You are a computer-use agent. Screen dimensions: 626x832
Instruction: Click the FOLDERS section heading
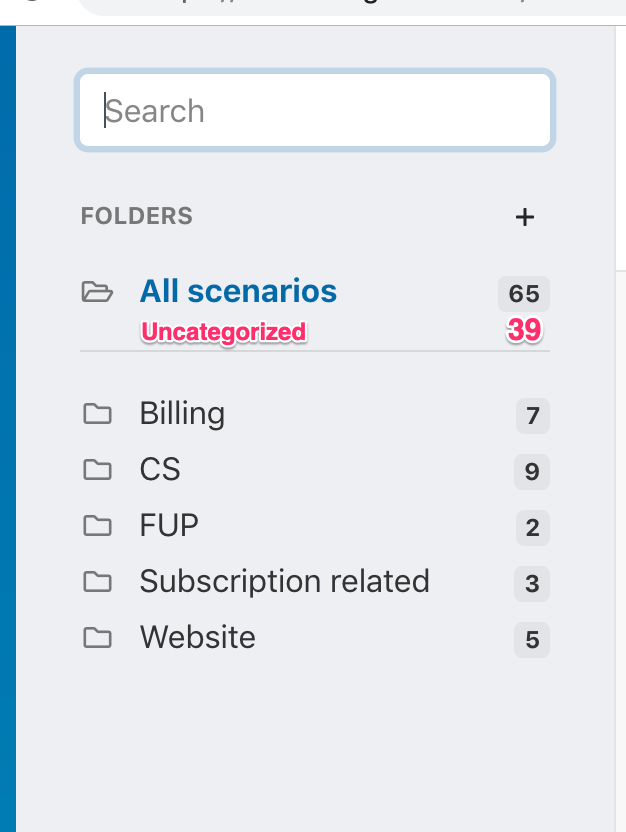coord(137,216)
